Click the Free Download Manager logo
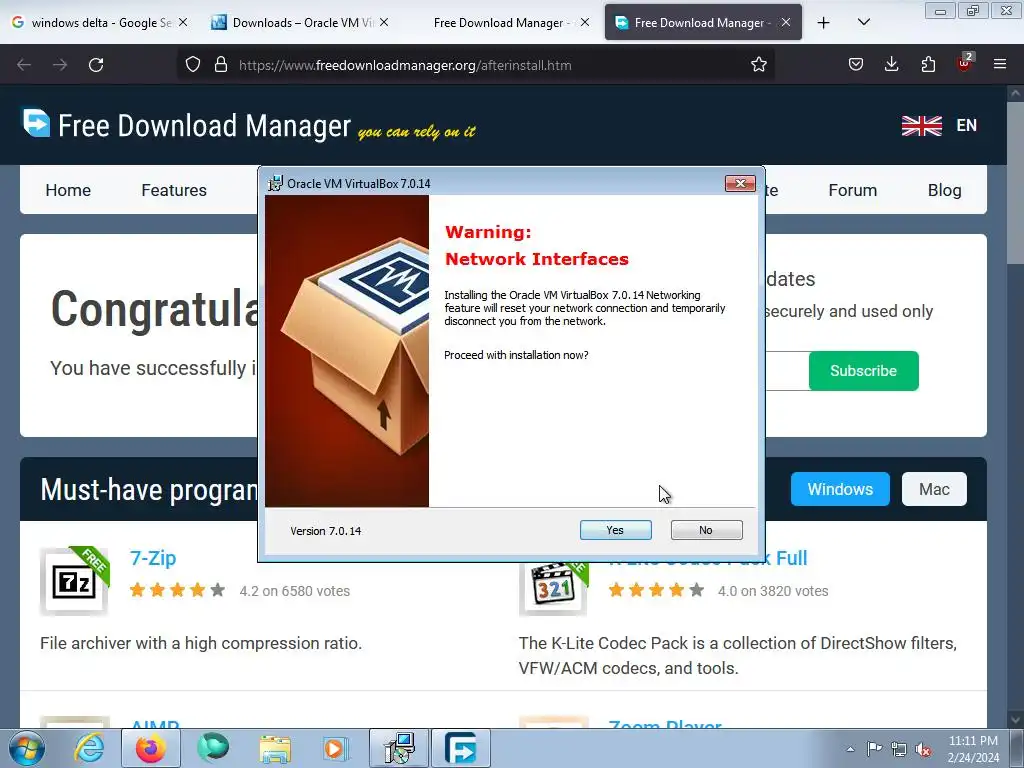Image resolution: width=1024 pixels, height=768 pixels. click(x=187, y=125)
